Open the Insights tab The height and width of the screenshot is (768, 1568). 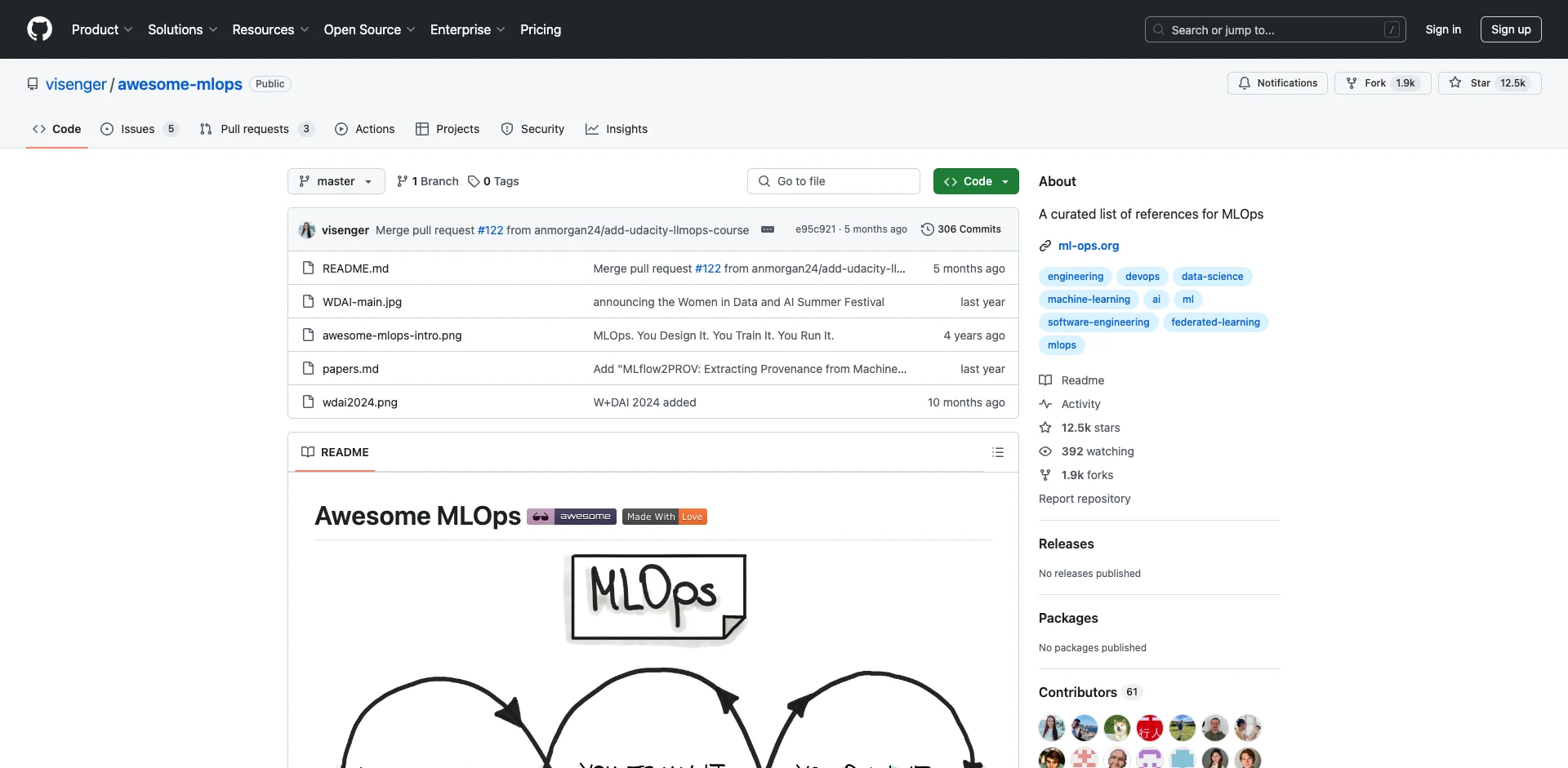[617, 129]
